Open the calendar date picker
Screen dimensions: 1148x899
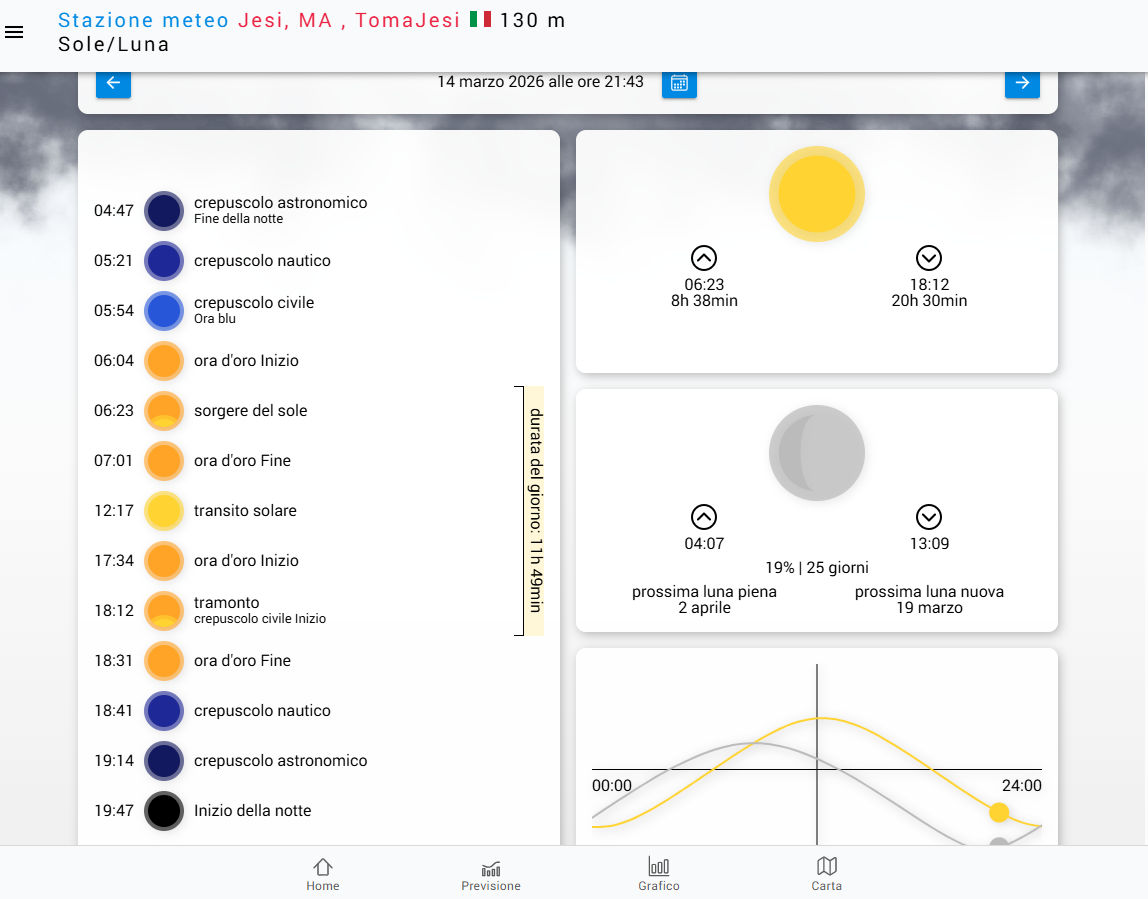[x=679, y=83]
